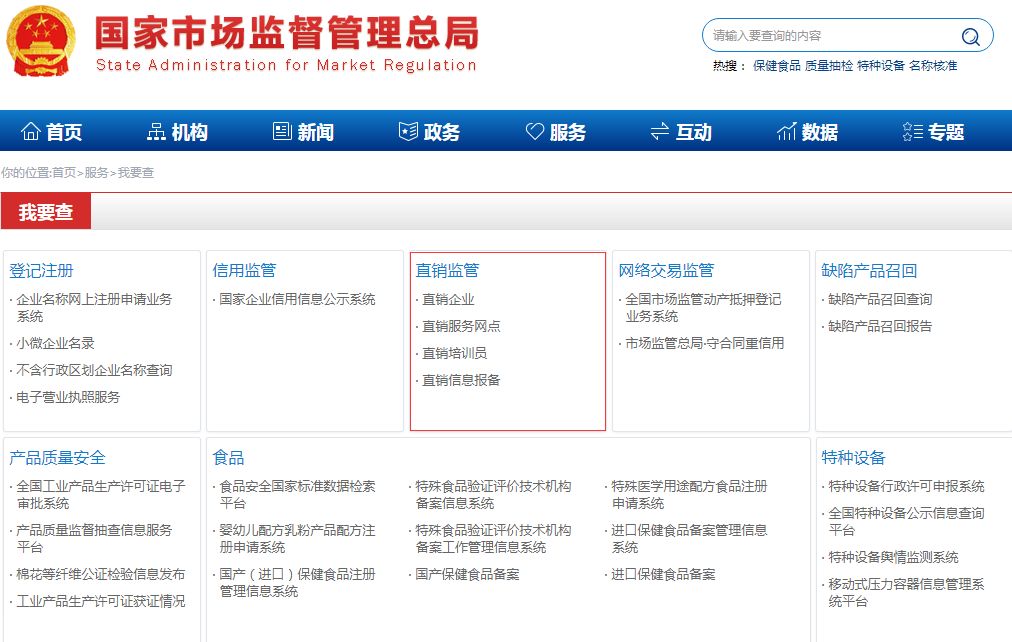Image resolution: width=1012 pixels, height=642 pixels.
Task: Open 棉花等纤维公证检验信息发布 link
Action: tap(101, 574)
